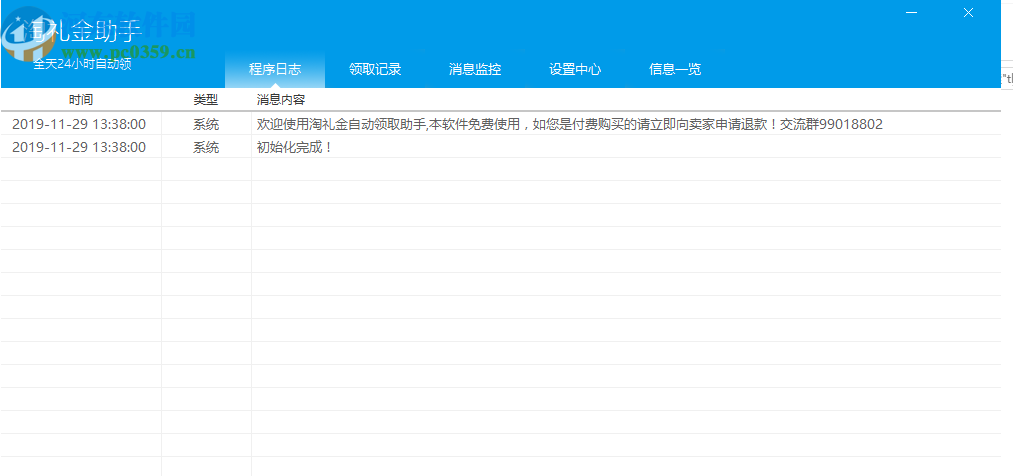
Task: Minimize the 淘礼金助手 window
Action: (912, 12)
